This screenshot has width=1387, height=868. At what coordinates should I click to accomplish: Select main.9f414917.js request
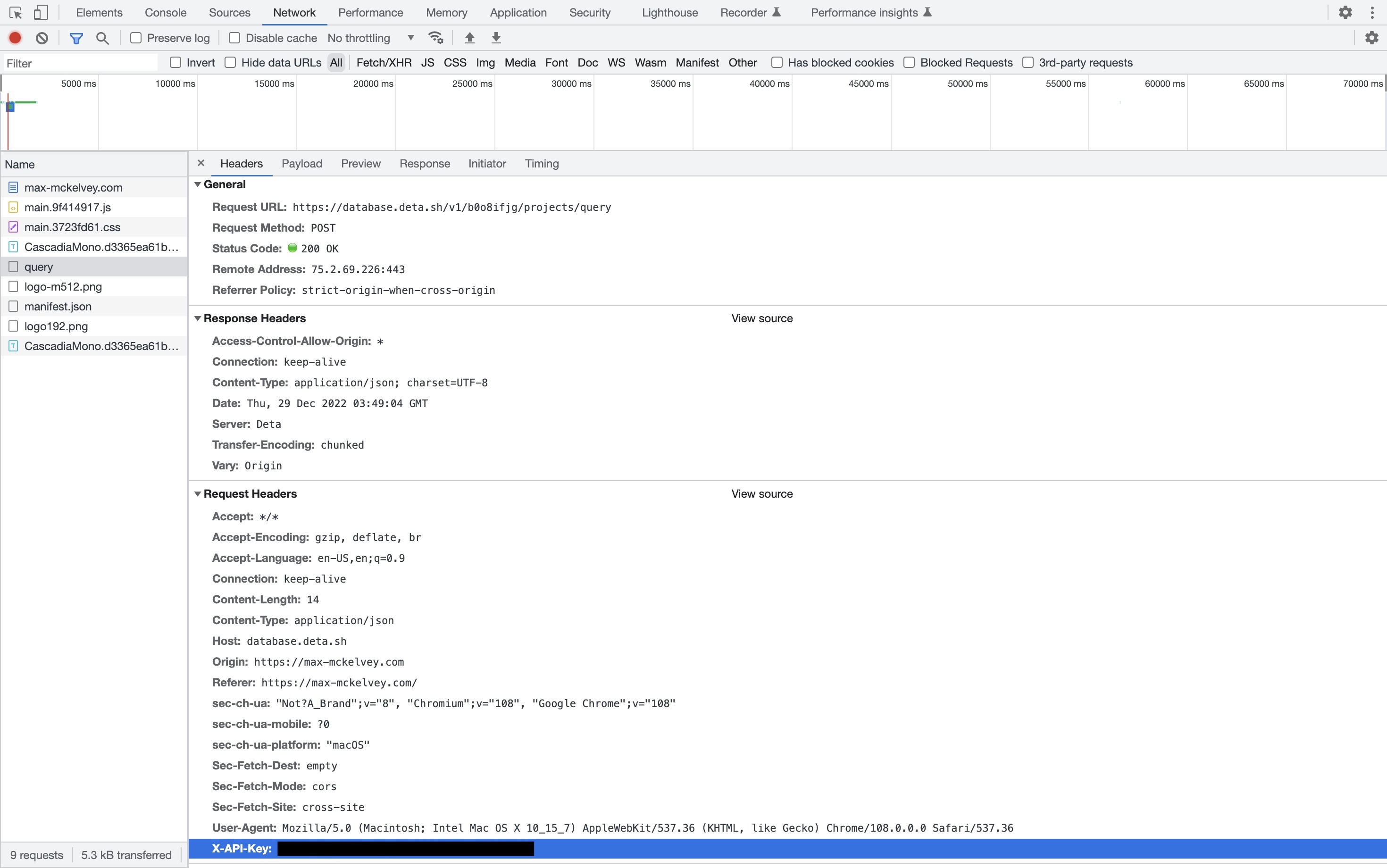[94, 207]
